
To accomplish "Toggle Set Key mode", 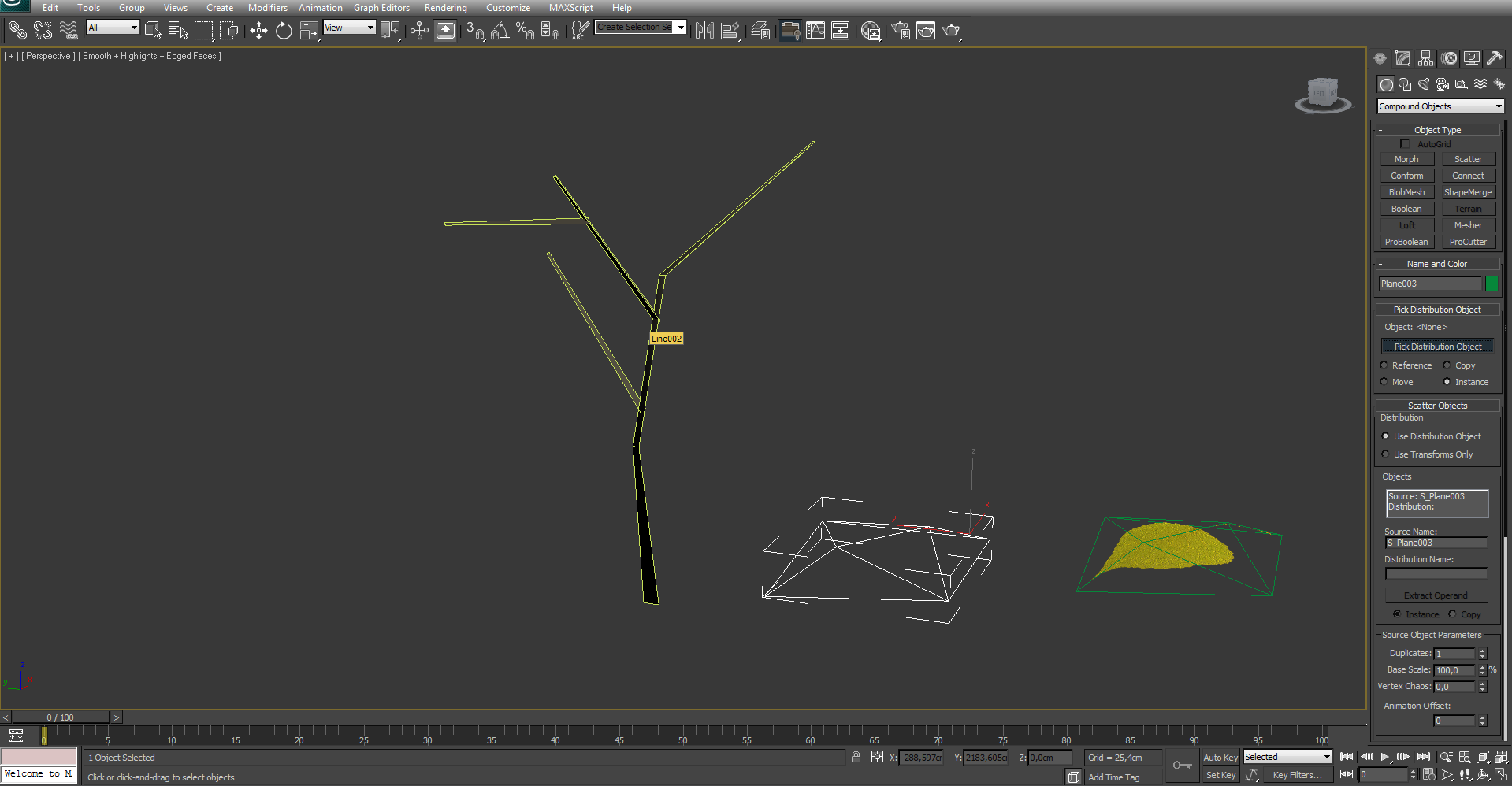I will click(1220, 775).
